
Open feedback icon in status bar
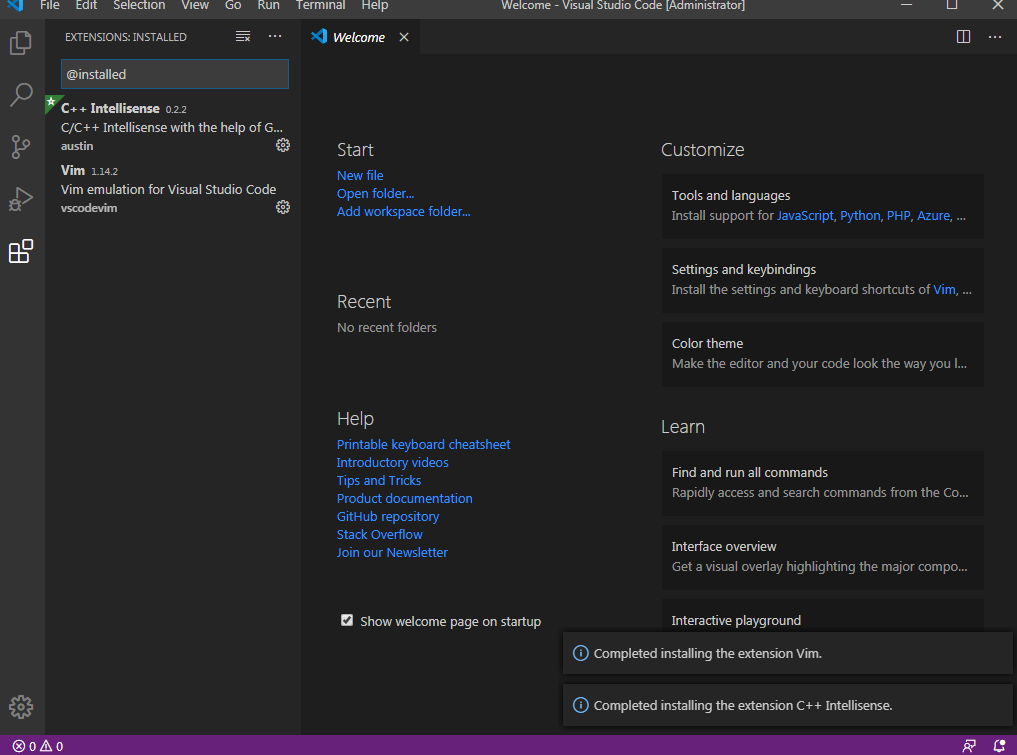coord(969,746)
